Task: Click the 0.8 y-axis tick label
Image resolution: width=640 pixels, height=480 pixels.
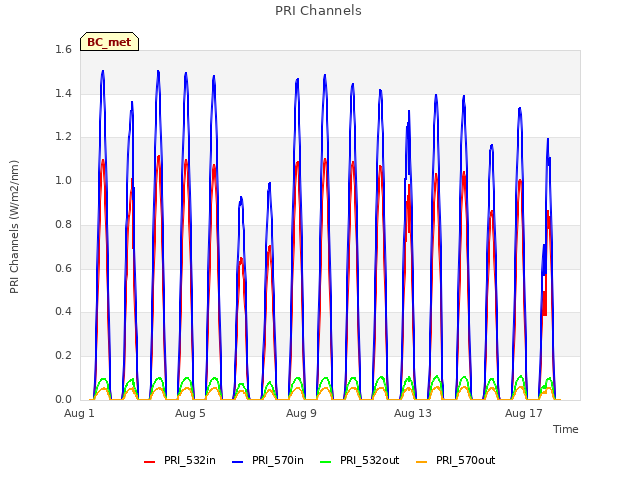Action: (63, 224)
